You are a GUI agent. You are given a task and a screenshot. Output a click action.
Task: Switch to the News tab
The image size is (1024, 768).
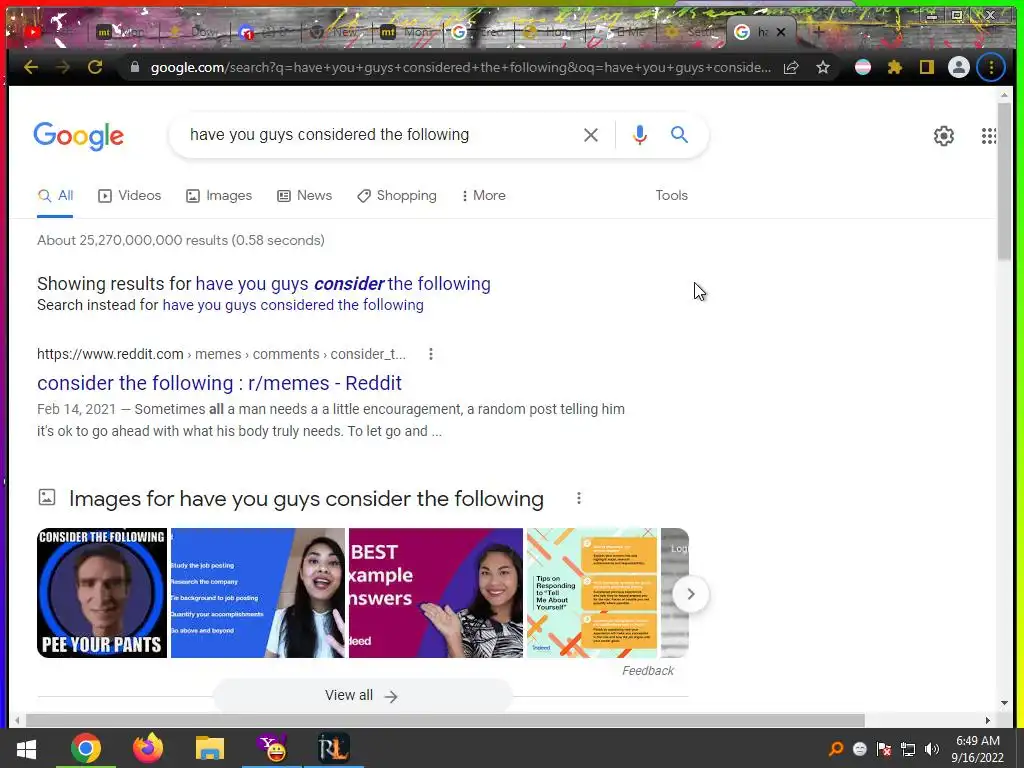(x=304, y=196)
